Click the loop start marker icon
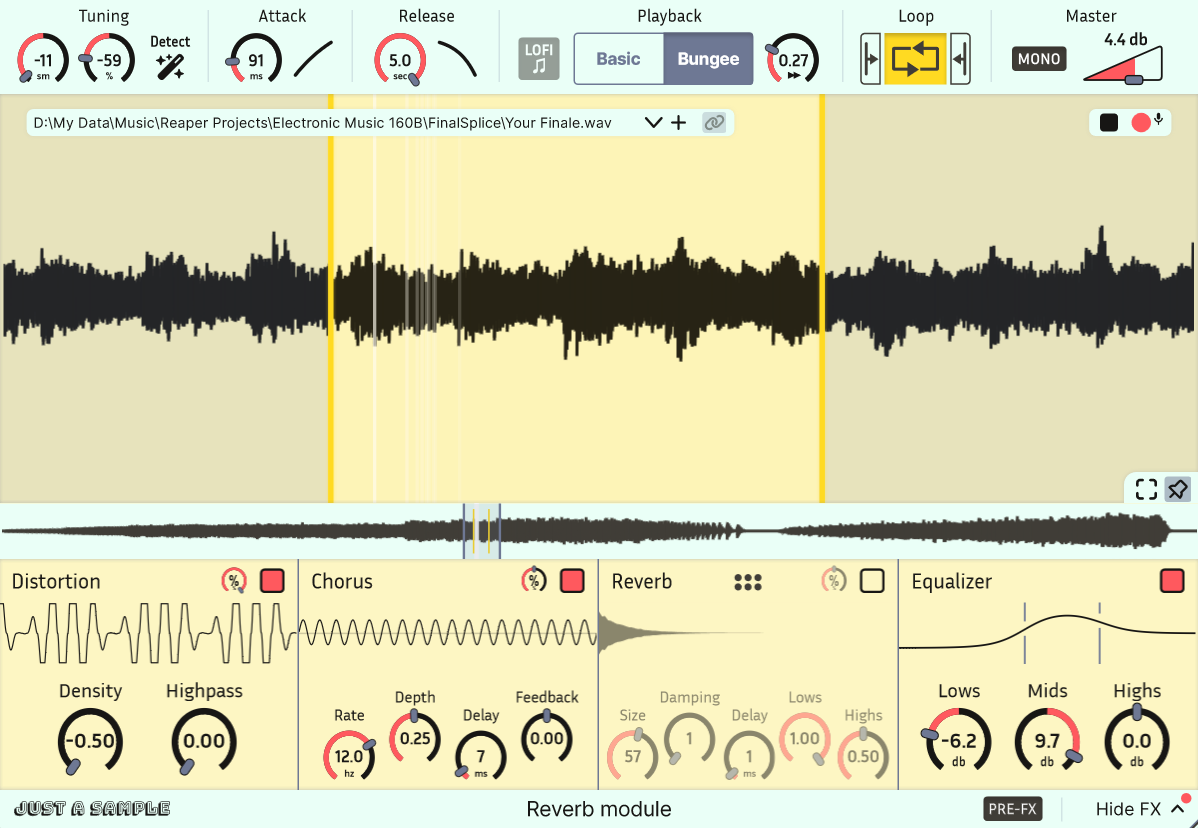The width and height of the screenshot is (1198, 828). [x=870, y=59]
